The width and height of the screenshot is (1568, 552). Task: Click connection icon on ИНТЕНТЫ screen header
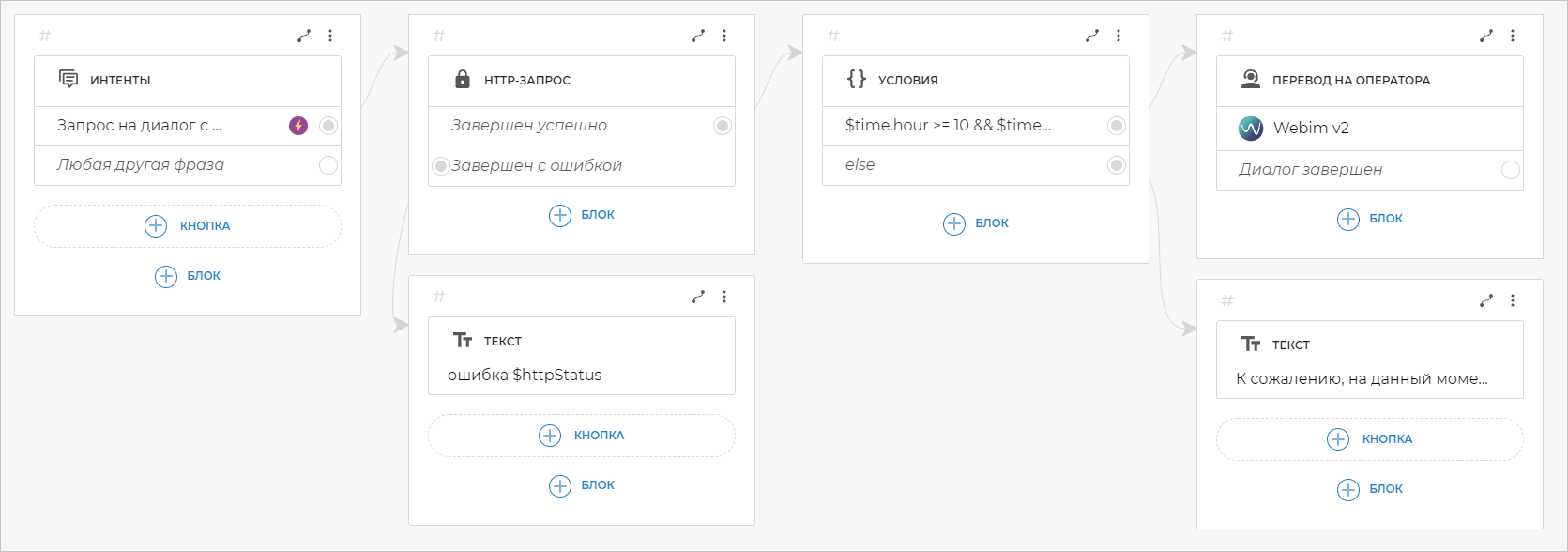tap(304, 36)
